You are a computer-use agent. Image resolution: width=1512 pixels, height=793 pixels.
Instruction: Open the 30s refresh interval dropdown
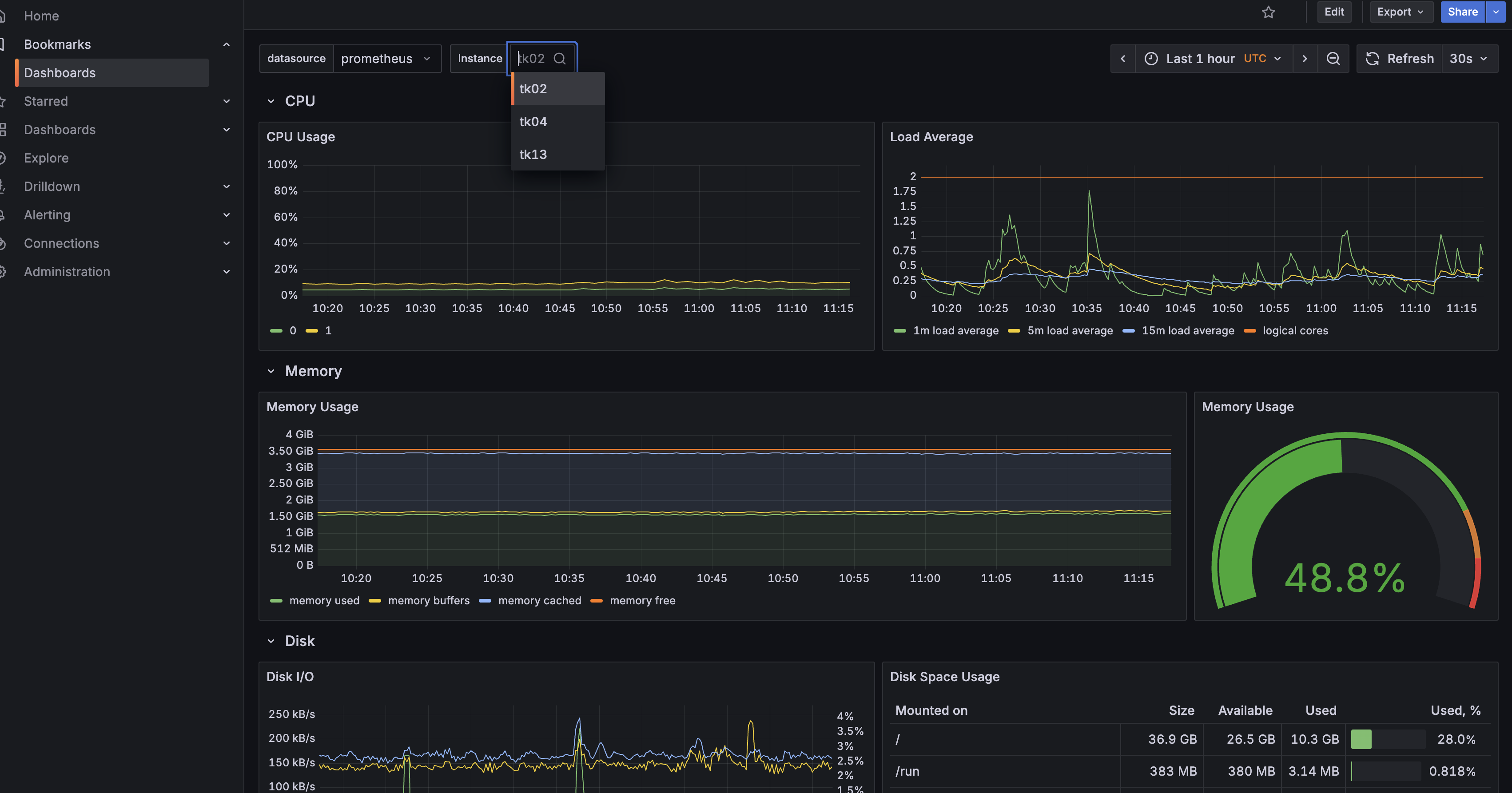tap(1468, 59)
